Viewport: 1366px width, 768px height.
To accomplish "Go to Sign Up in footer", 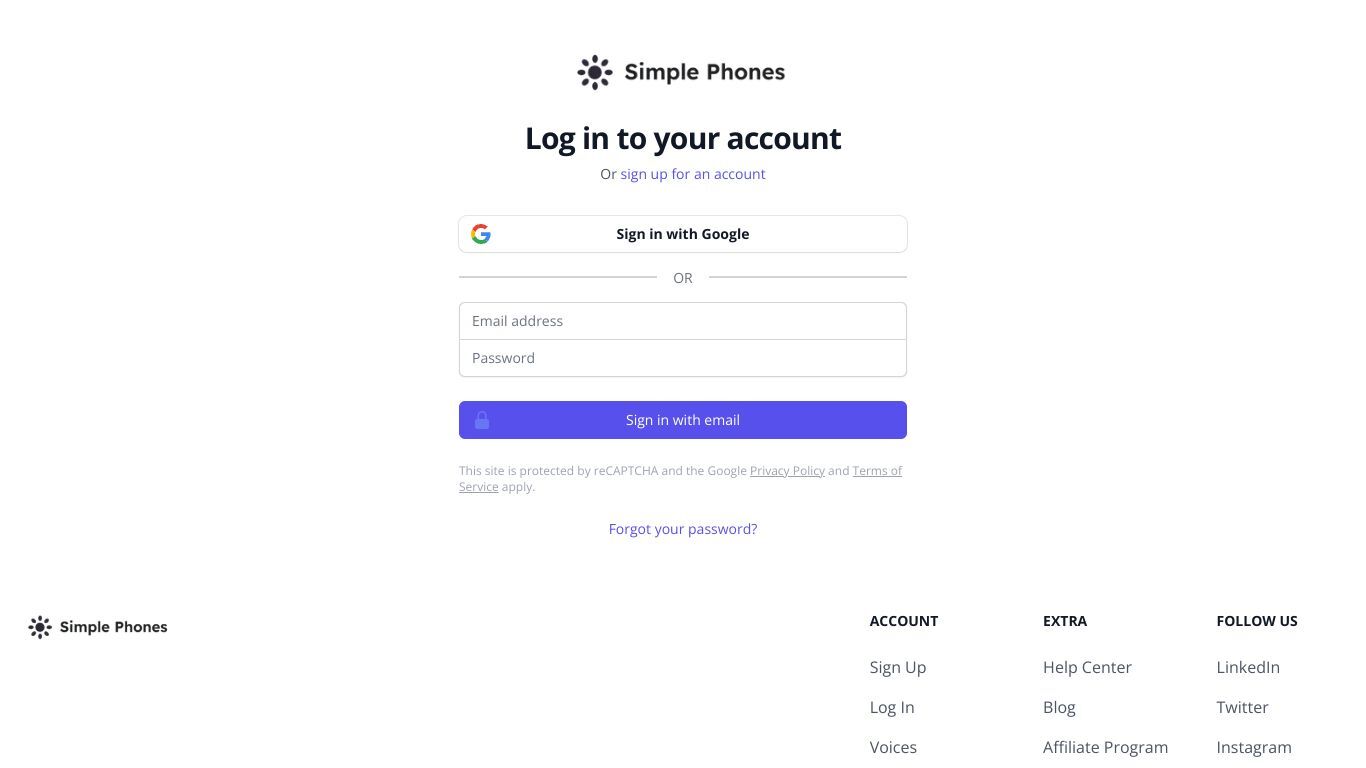I will (898, 667).
